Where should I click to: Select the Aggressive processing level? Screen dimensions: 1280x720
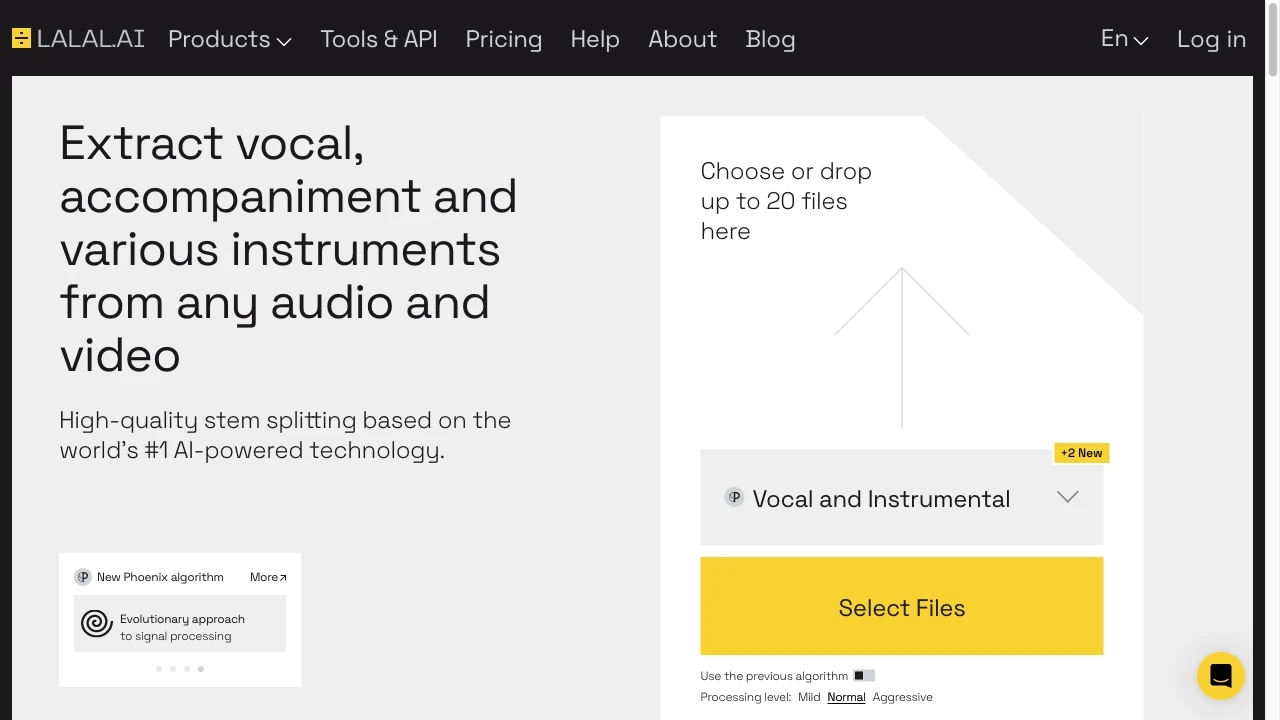point(903,697)
